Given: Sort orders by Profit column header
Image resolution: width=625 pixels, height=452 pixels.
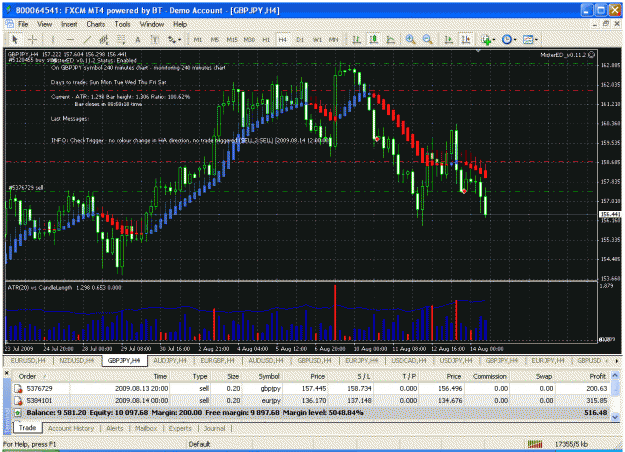Looking at the screenshot, I should [x=597, y=376].
